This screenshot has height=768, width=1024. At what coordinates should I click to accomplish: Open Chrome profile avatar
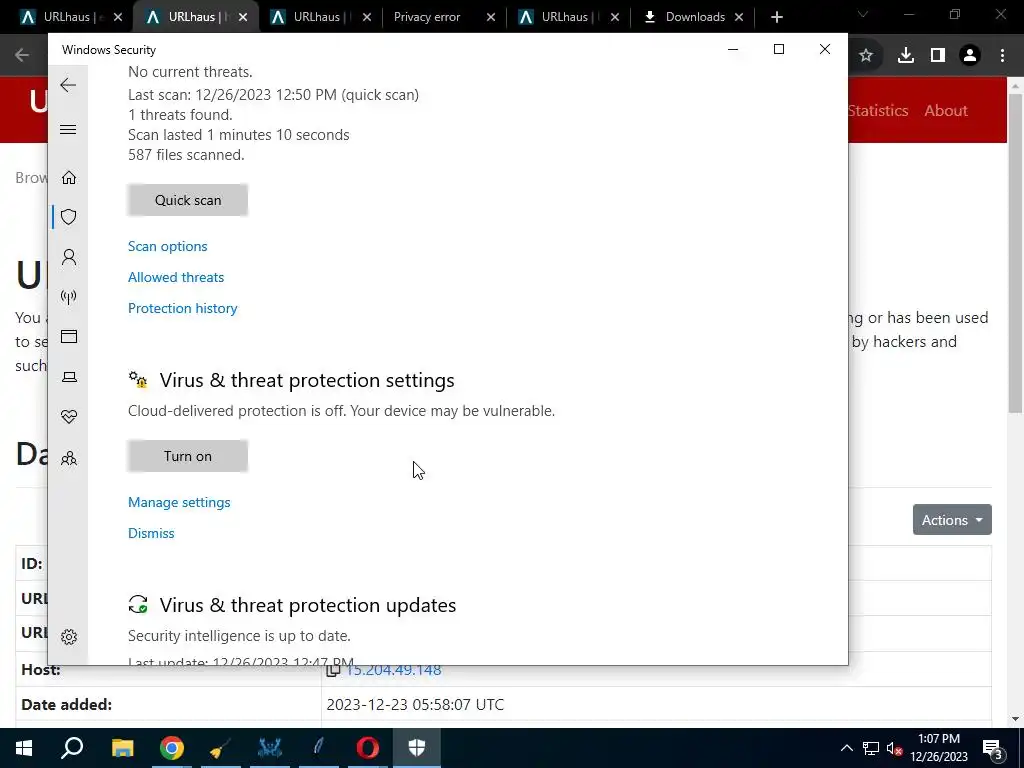click(x=970, y=56)
